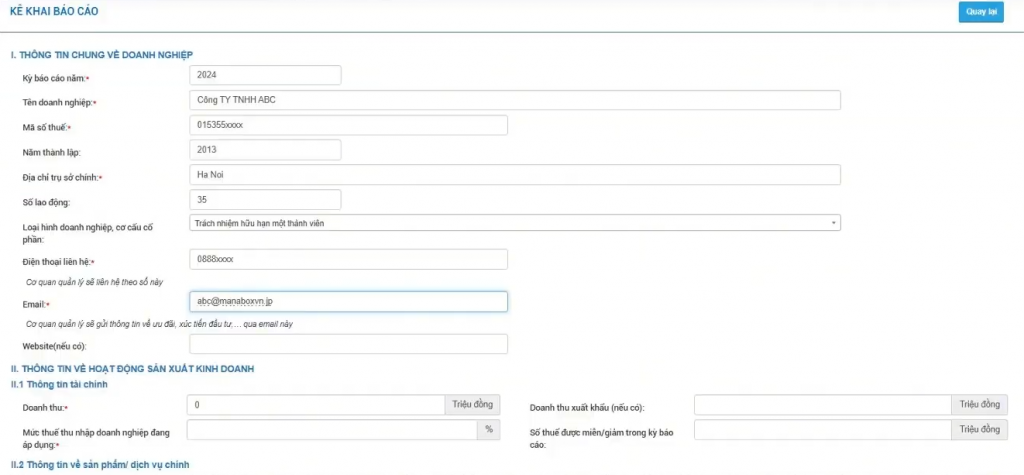Click the Năm thành lập input showing 2013

point(265,150)
